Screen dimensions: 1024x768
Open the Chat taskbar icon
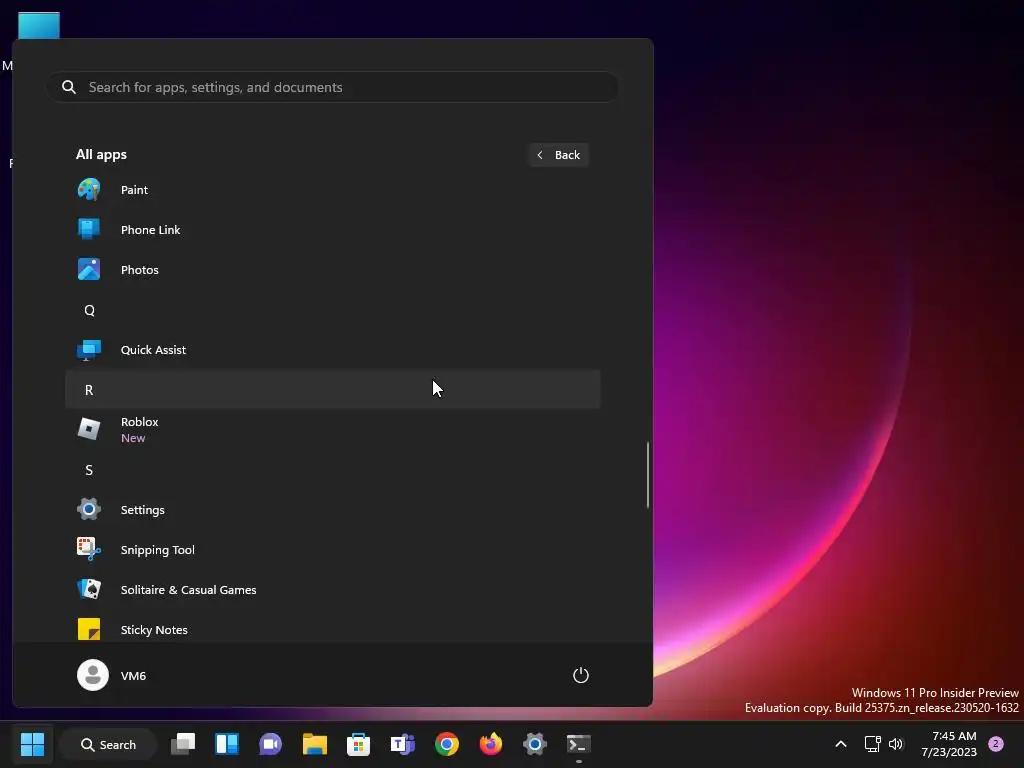pyautogui.click(x=270, y=744)
